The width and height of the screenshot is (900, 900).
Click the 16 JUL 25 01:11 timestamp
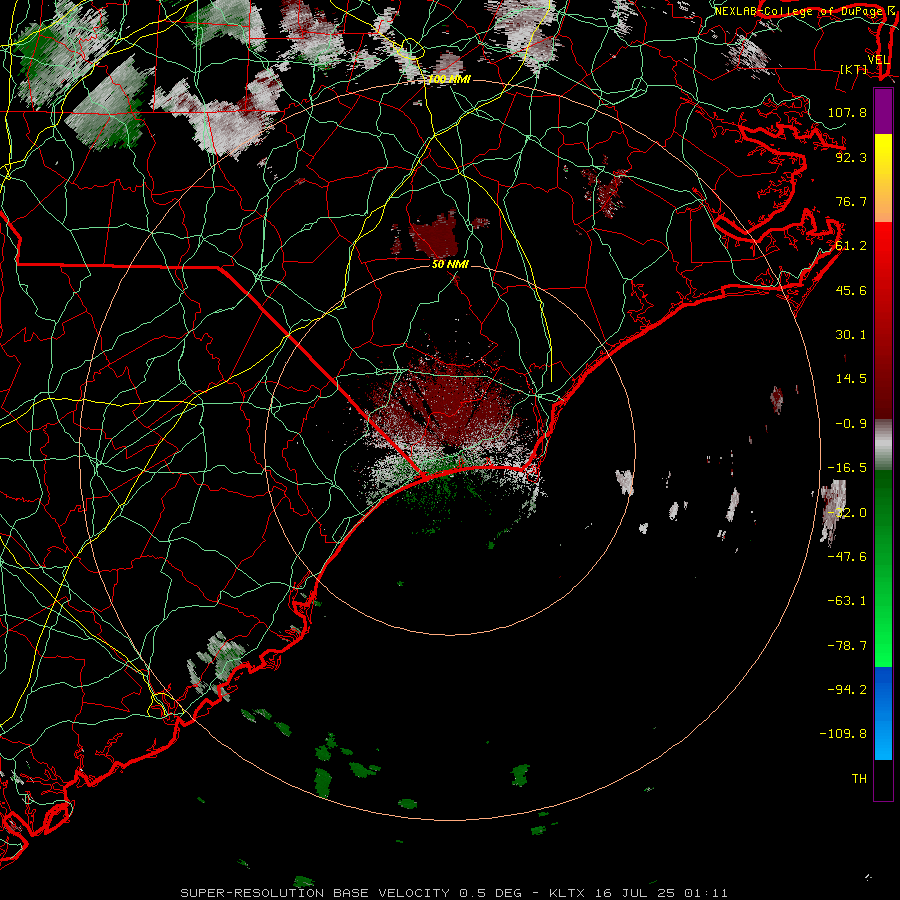pyautogui.click(x=661, y=893)
